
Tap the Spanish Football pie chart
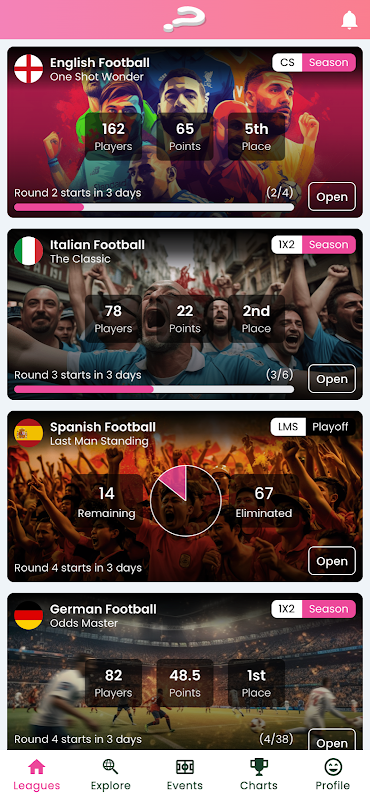click(186, 501)
